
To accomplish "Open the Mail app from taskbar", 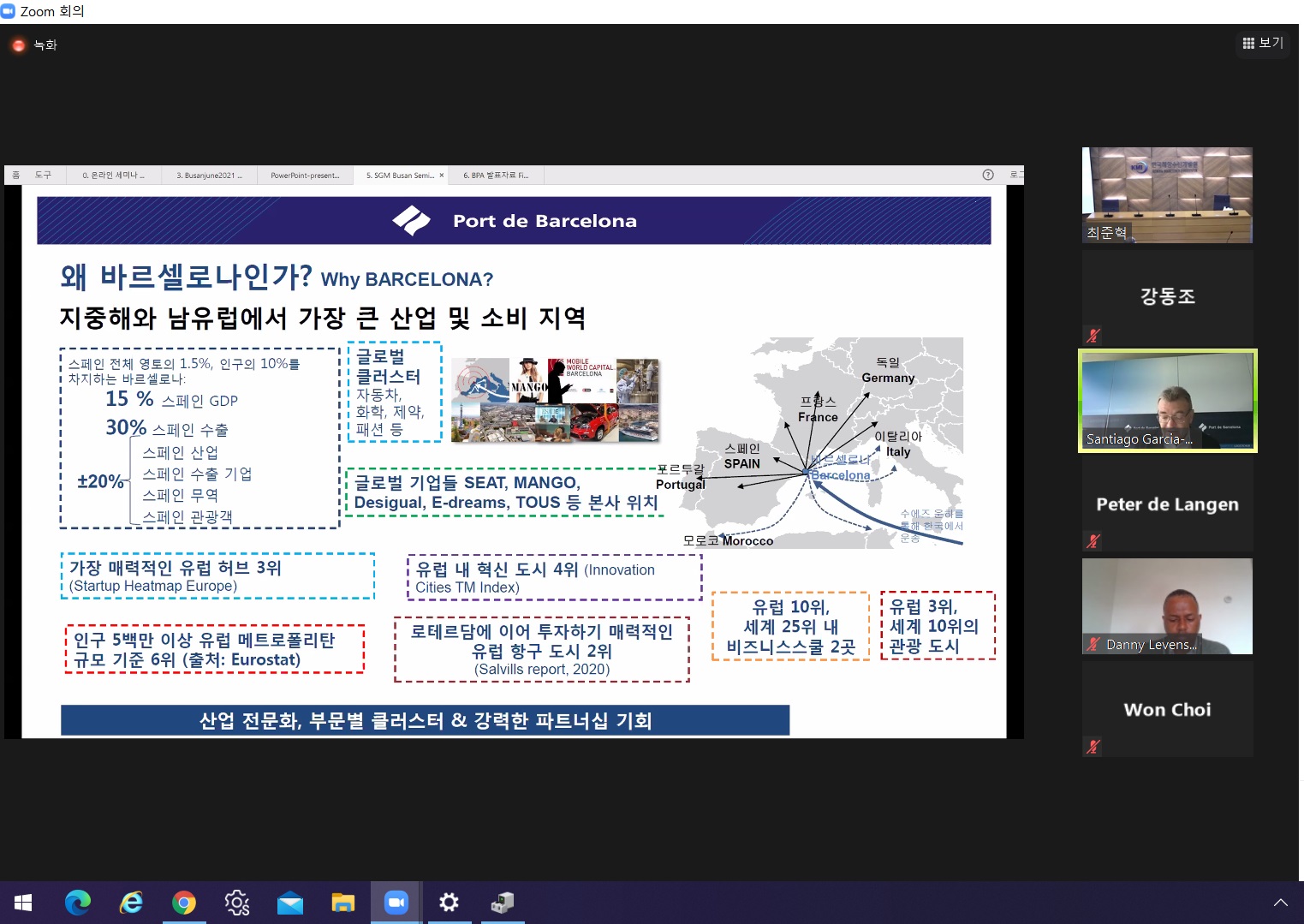I will pos(290,903).
